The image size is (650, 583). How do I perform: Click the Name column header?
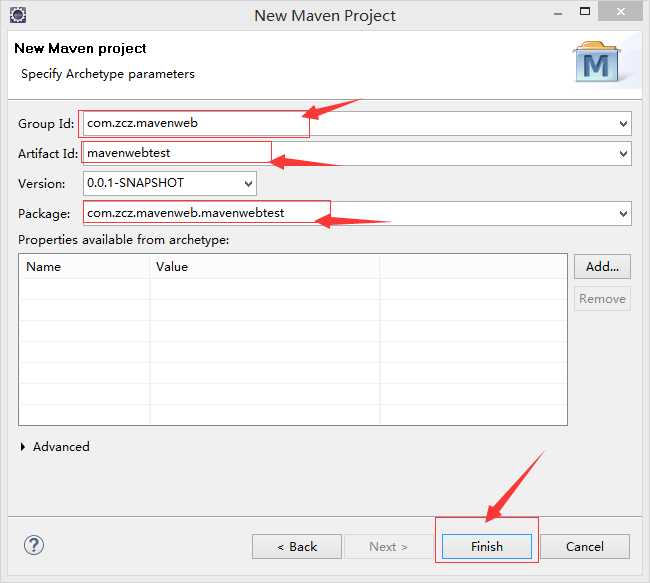click(84, 267)
